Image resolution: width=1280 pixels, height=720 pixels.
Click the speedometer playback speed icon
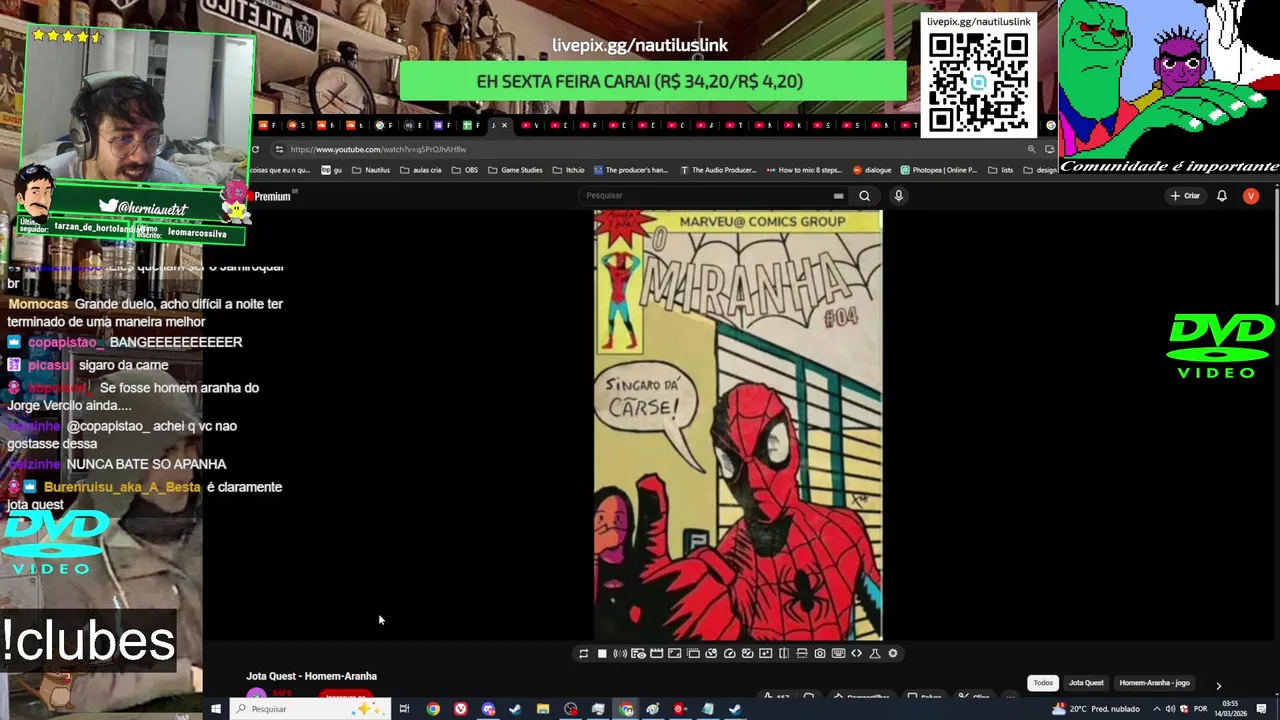(x=729, y=653)
